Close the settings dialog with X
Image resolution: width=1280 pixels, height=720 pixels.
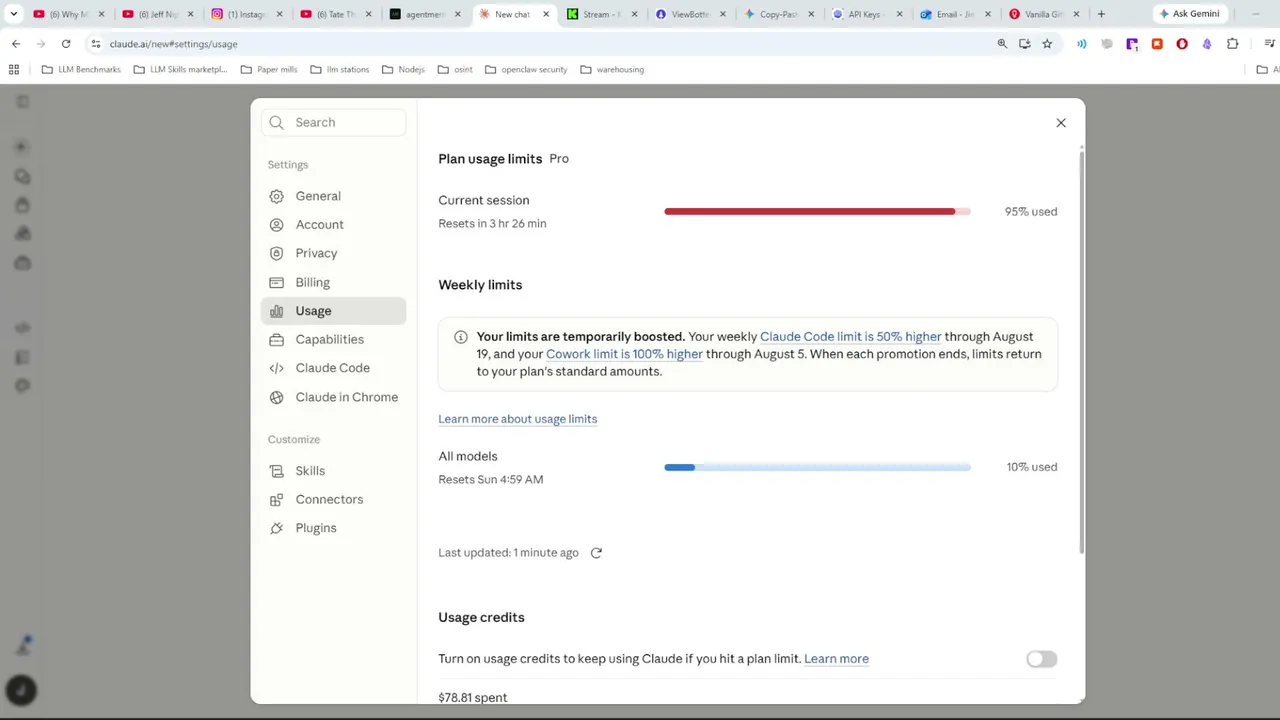(x=1061, y=123)
